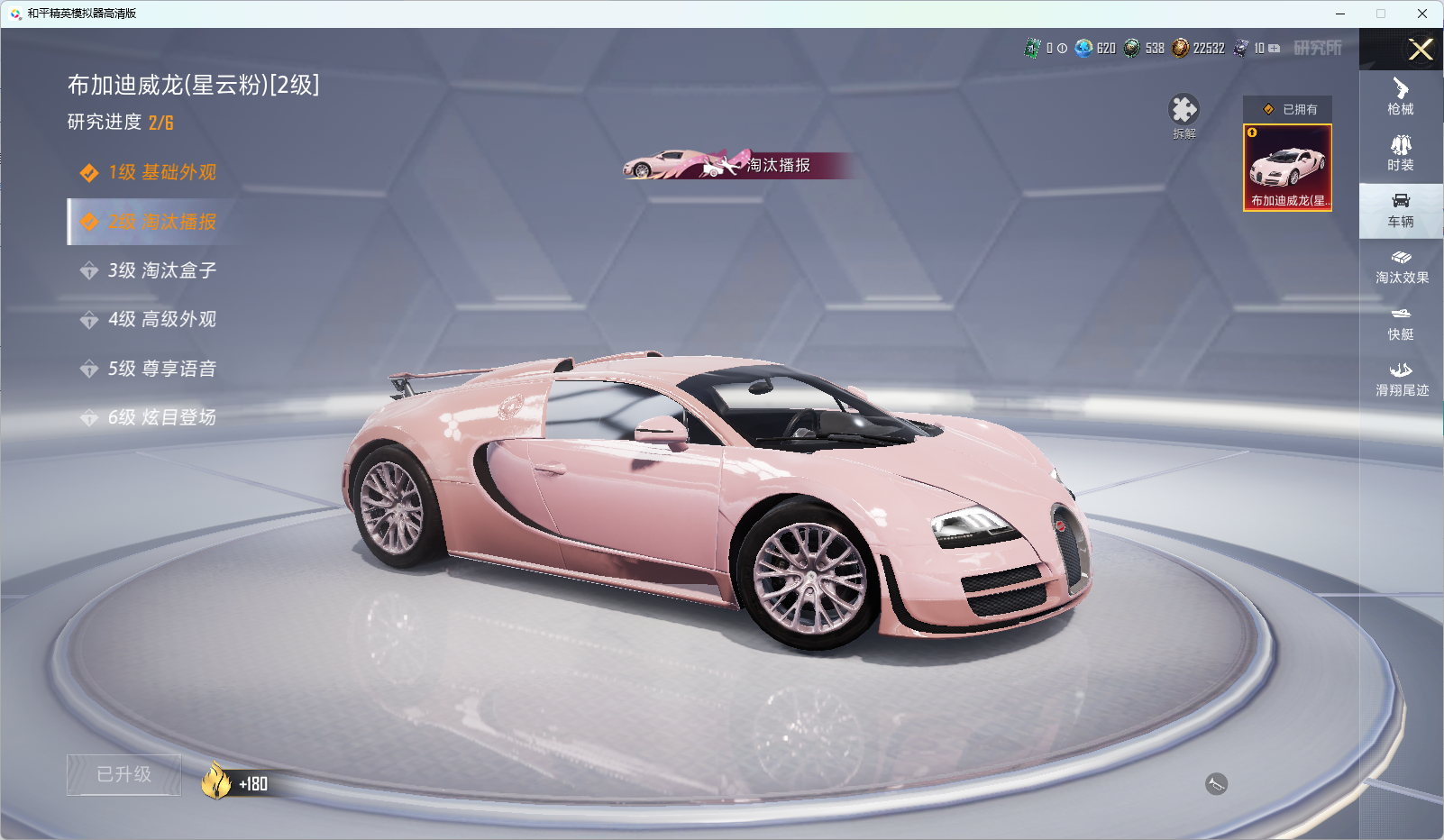Viewport: 1444px width, 840px height.
Task: Click the gold flame popularity icon
Action: pos(216,781)
